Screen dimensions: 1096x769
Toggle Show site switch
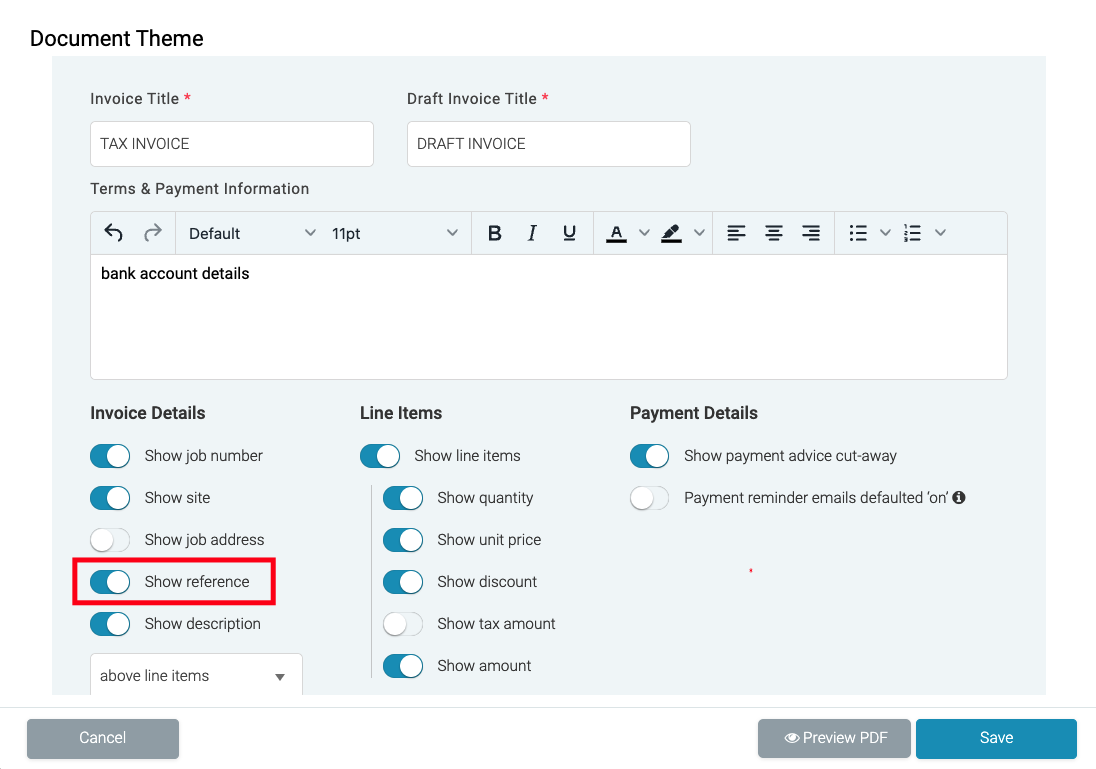(110, 498)
